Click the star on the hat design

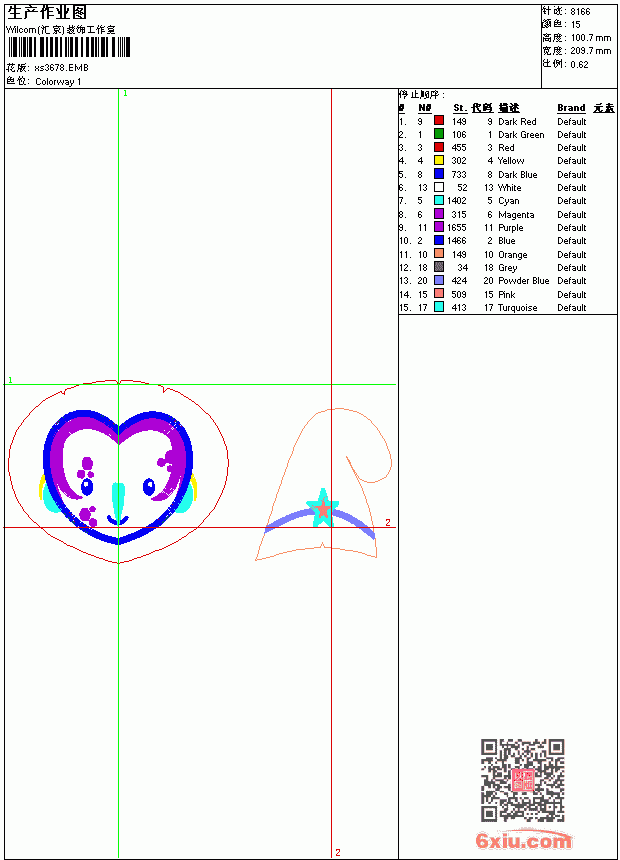pos(323,508)
